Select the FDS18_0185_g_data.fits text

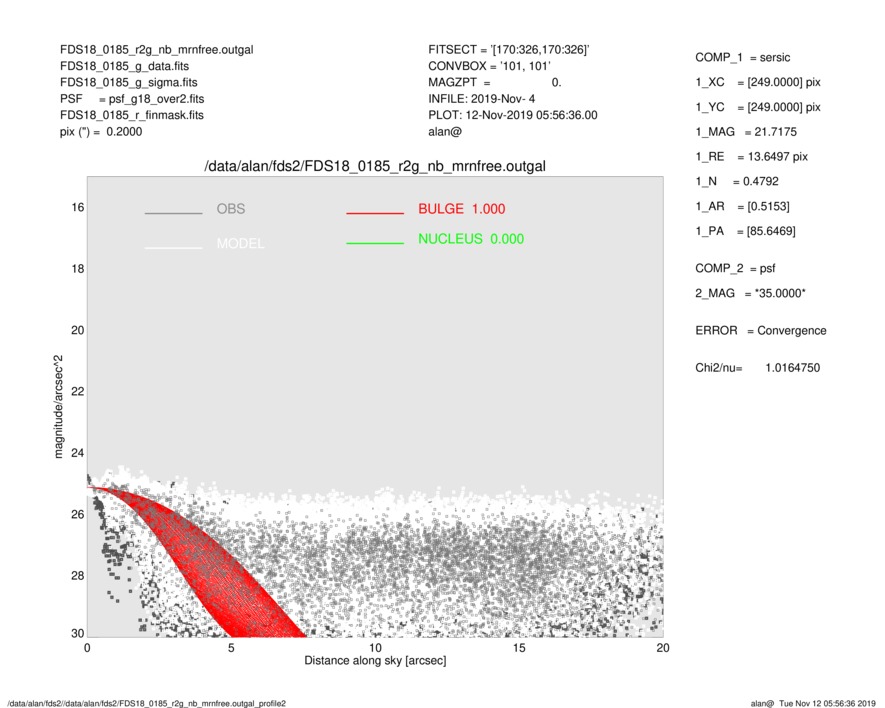coord(124,66)
